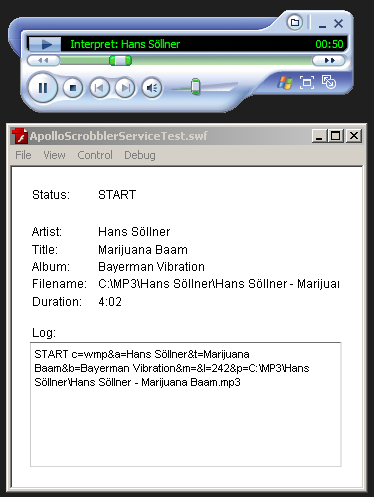Skip to the next track
The width and height of the screenshot is (374, 497).
point(125,88)
